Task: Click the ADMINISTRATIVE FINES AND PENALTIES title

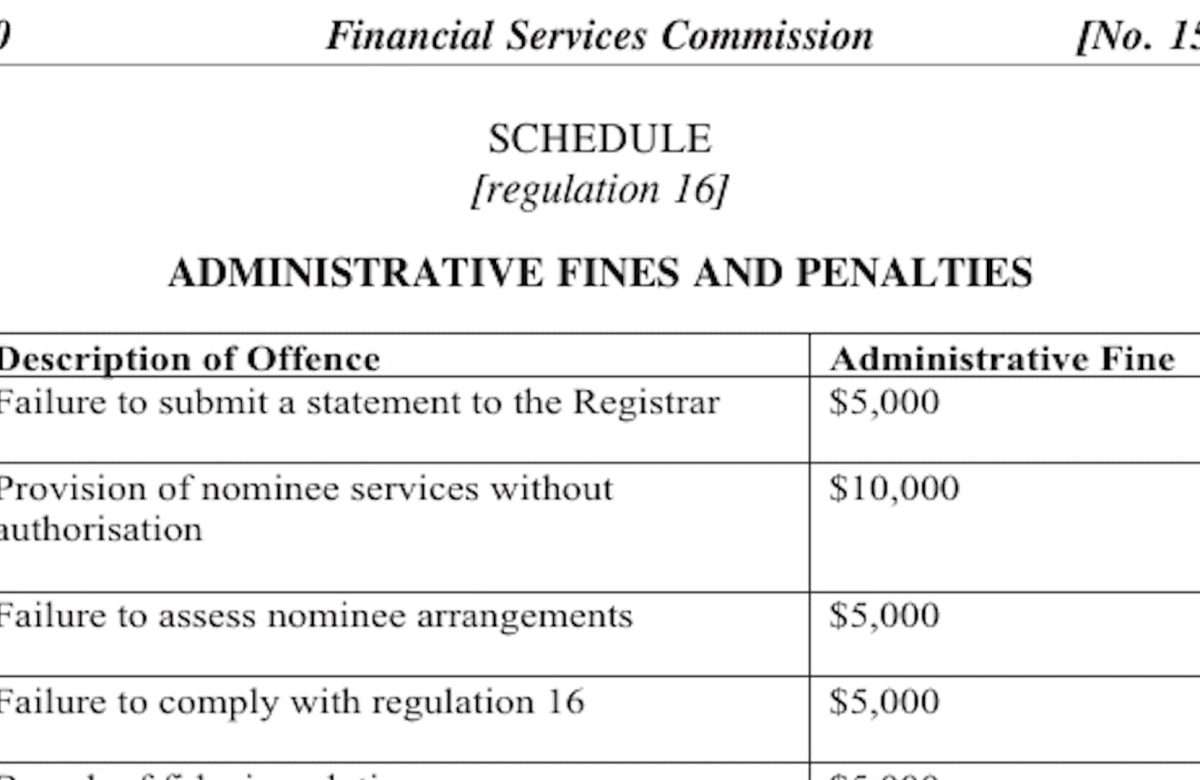Action: 600,272
